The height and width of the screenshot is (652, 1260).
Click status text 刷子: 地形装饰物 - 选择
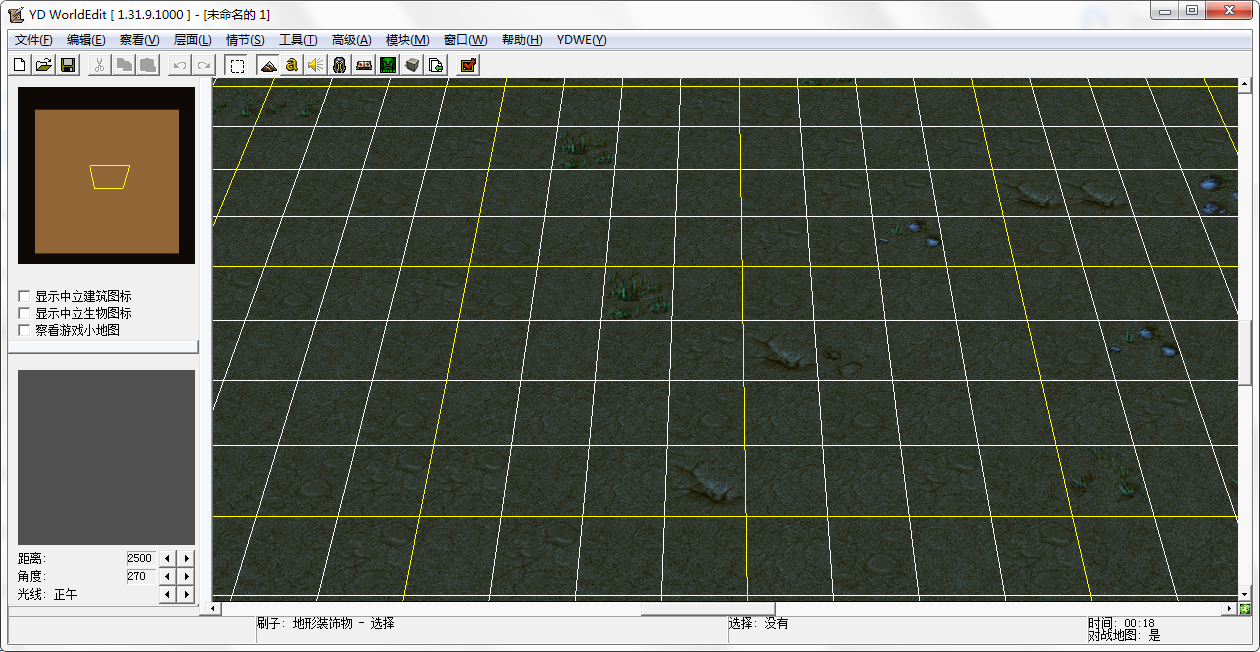pyautogui.click(x=326, y=623)
